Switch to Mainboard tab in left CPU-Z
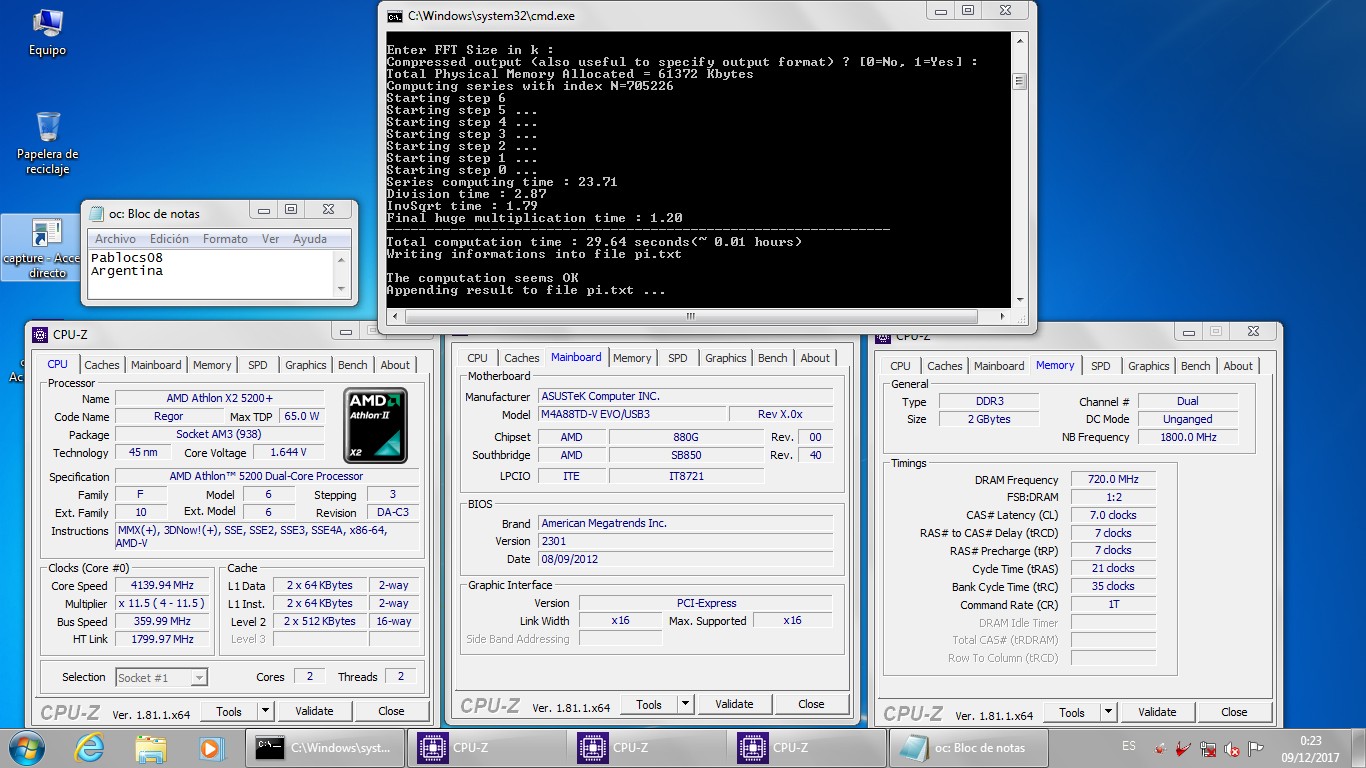This screenshot has height=768, width=1366. point(157,365)
